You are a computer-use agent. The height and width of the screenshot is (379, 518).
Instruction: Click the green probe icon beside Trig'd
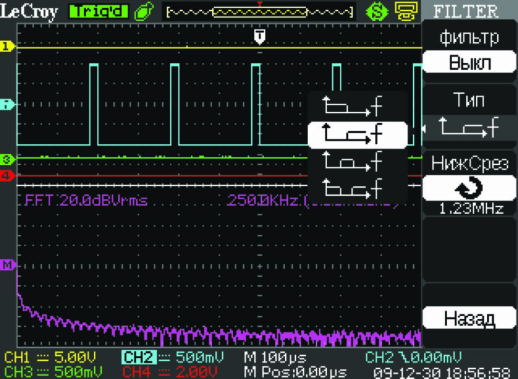pyautogui.click(x=144, y=12)
